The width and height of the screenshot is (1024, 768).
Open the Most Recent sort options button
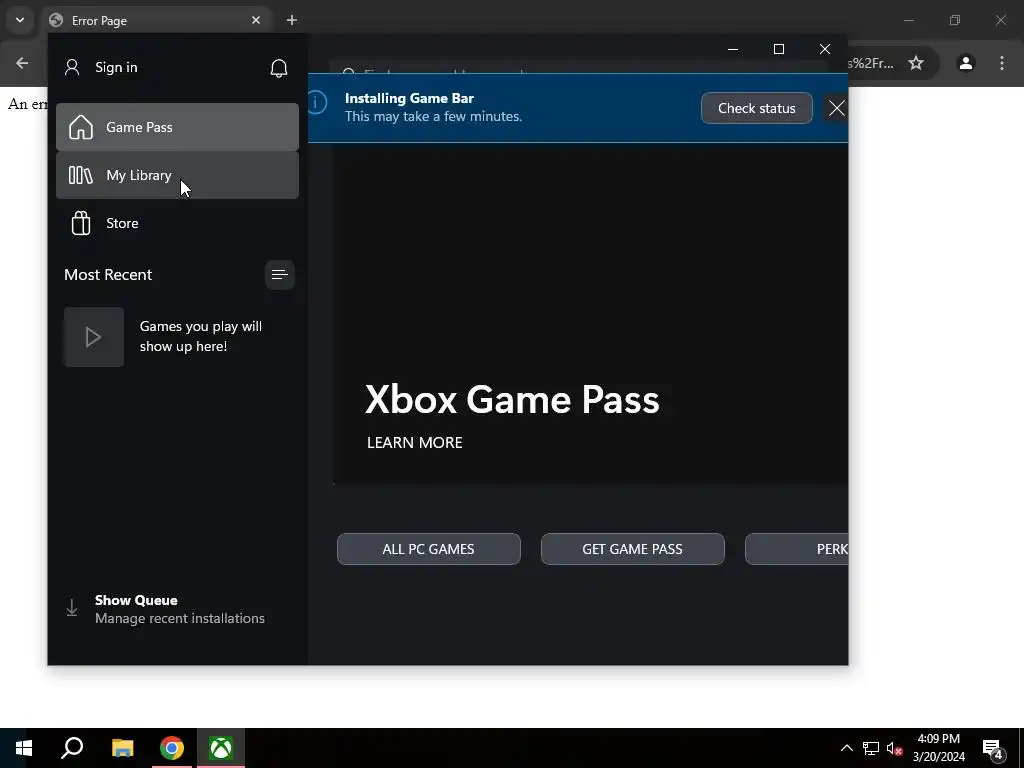(280, 275)
